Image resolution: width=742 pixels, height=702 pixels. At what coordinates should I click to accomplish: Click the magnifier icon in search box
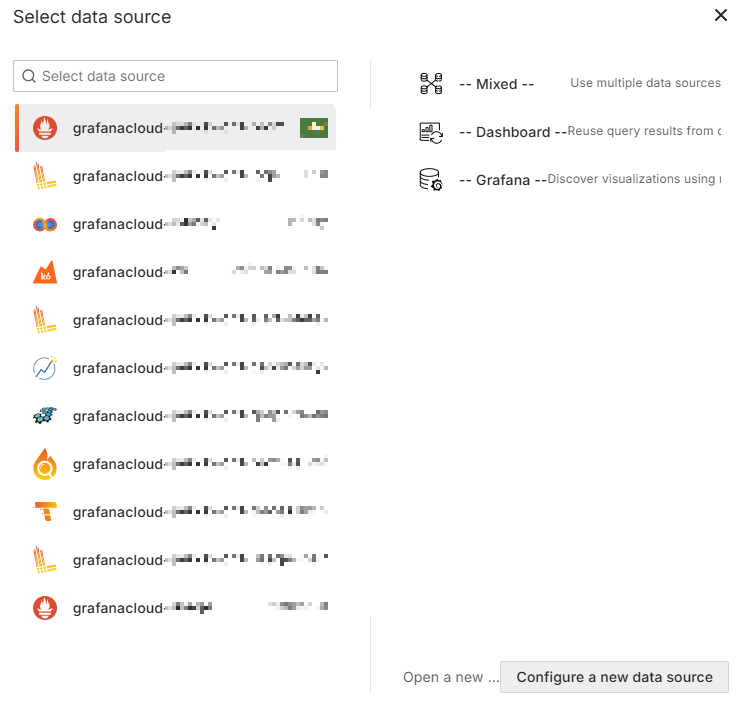click(x=29, y=76)
